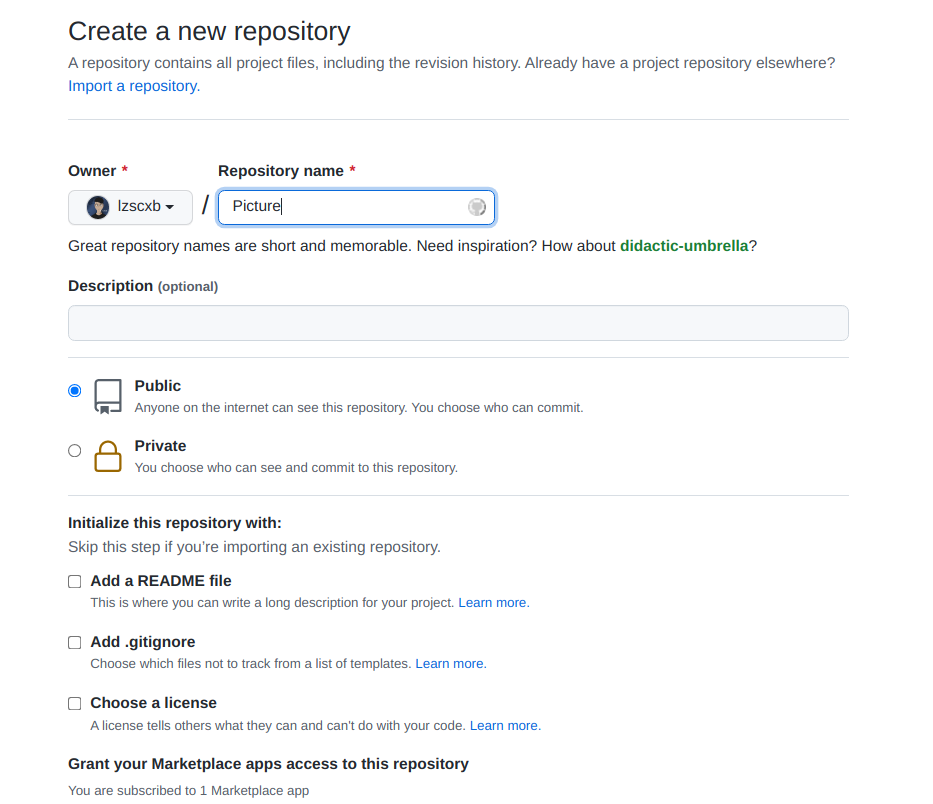
Task: Open Learn more link for README file
Action: [x=493, y=603]
